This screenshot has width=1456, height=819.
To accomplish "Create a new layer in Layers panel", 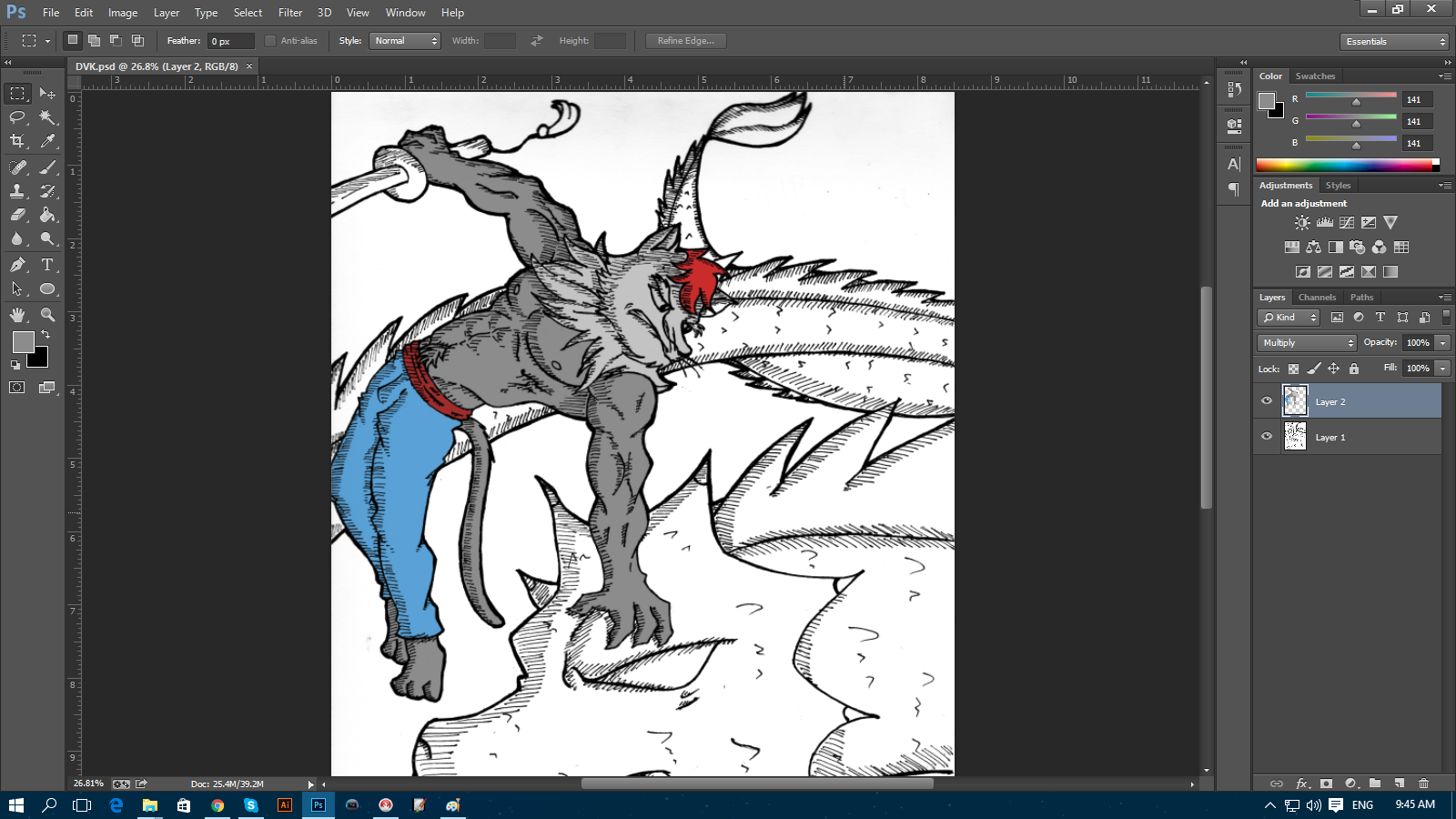I will (x=1400, y=784).
